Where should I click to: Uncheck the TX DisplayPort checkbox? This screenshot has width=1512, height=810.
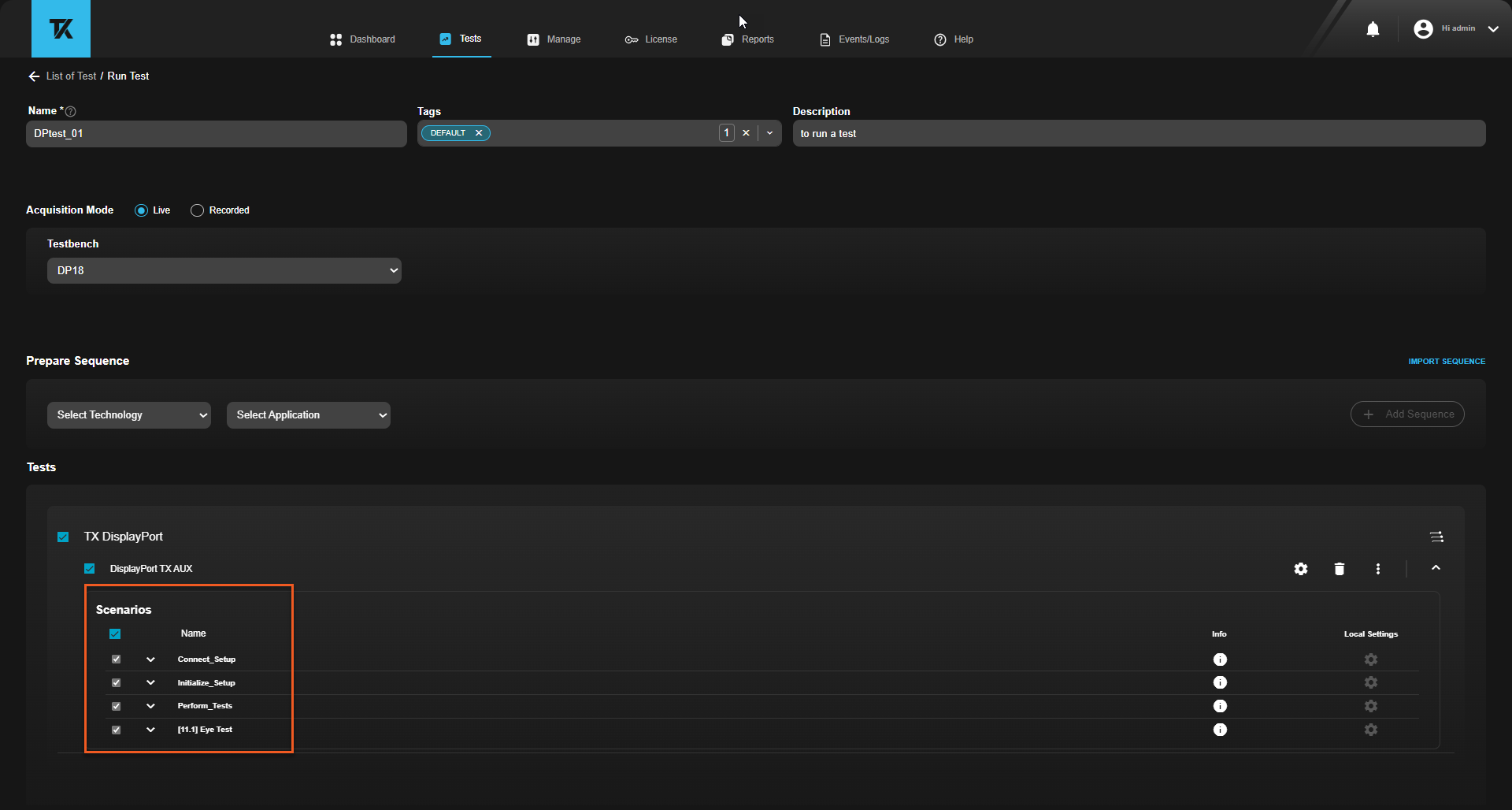(x=63, y=537)
